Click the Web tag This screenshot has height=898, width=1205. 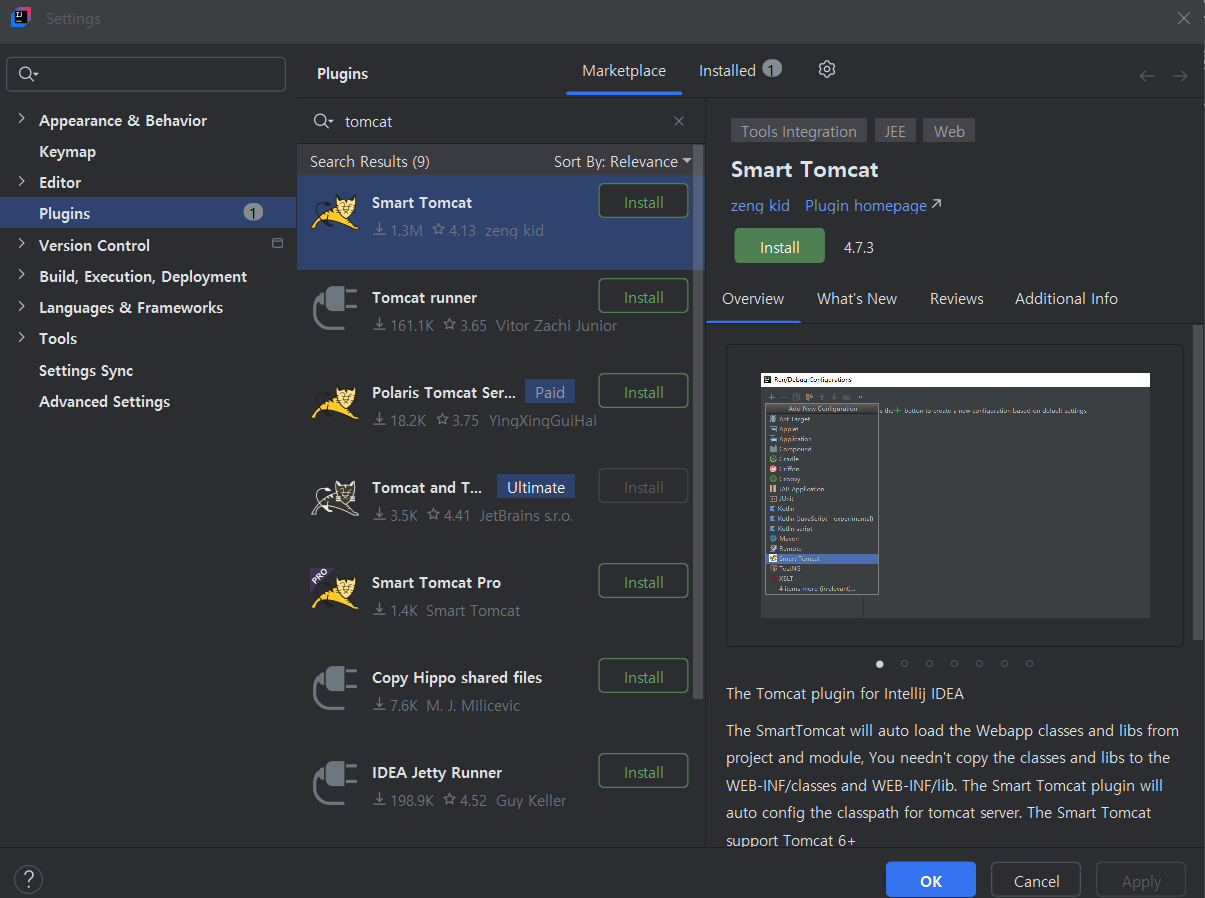tap(949, 131)
